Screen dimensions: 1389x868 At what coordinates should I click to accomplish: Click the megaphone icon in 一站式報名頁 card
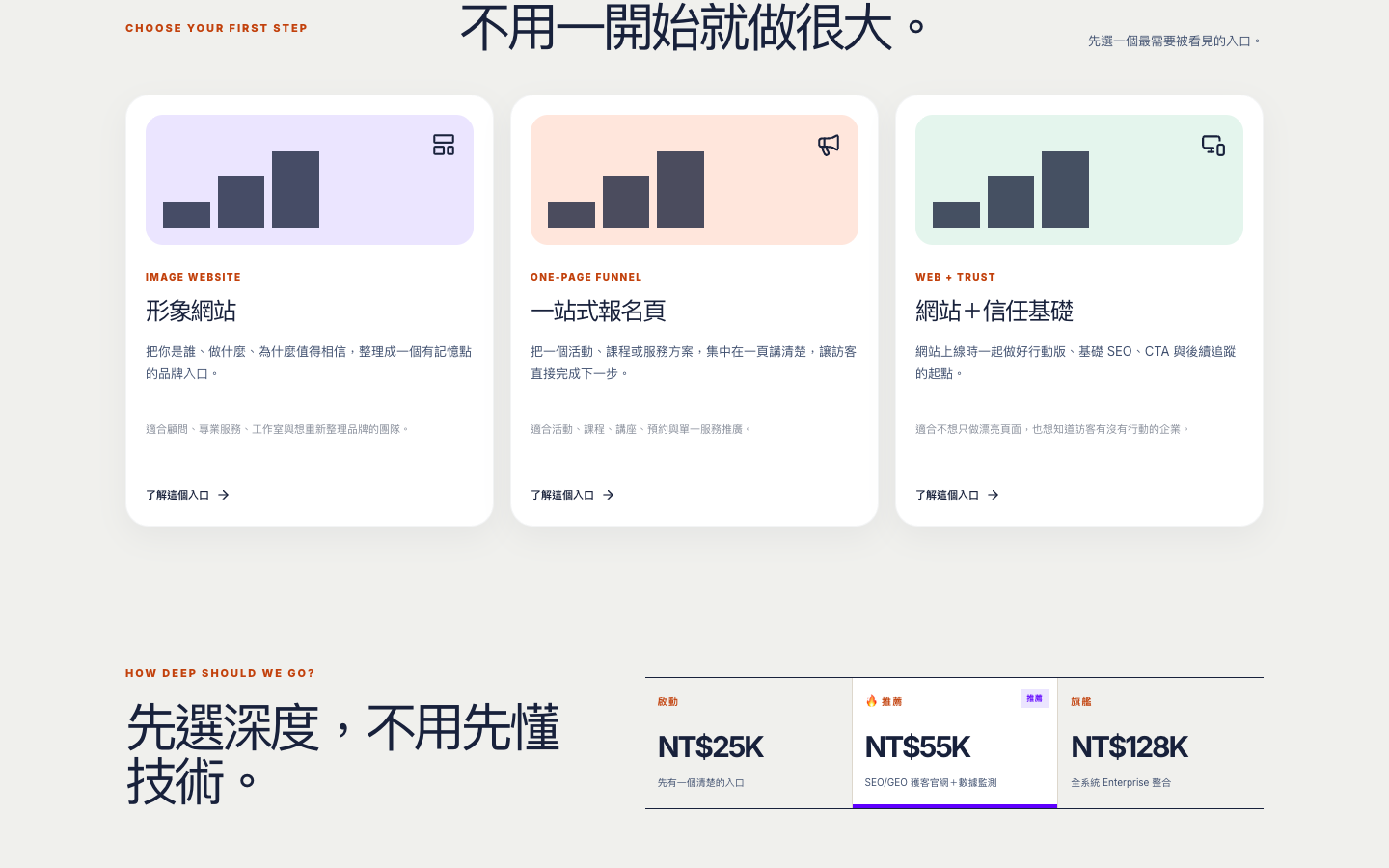click(x=829, y=145)
